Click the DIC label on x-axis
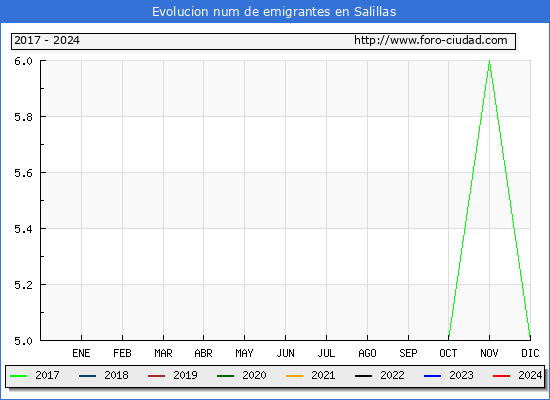550x400 pixels. click(x=530, y=353)
